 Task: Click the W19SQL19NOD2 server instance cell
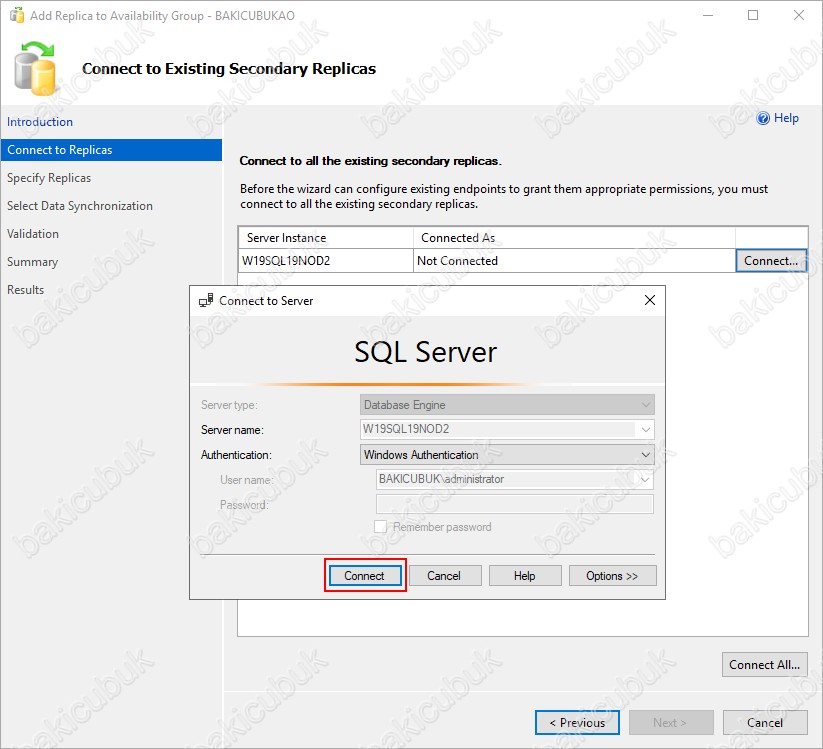[x=325, y=260]
